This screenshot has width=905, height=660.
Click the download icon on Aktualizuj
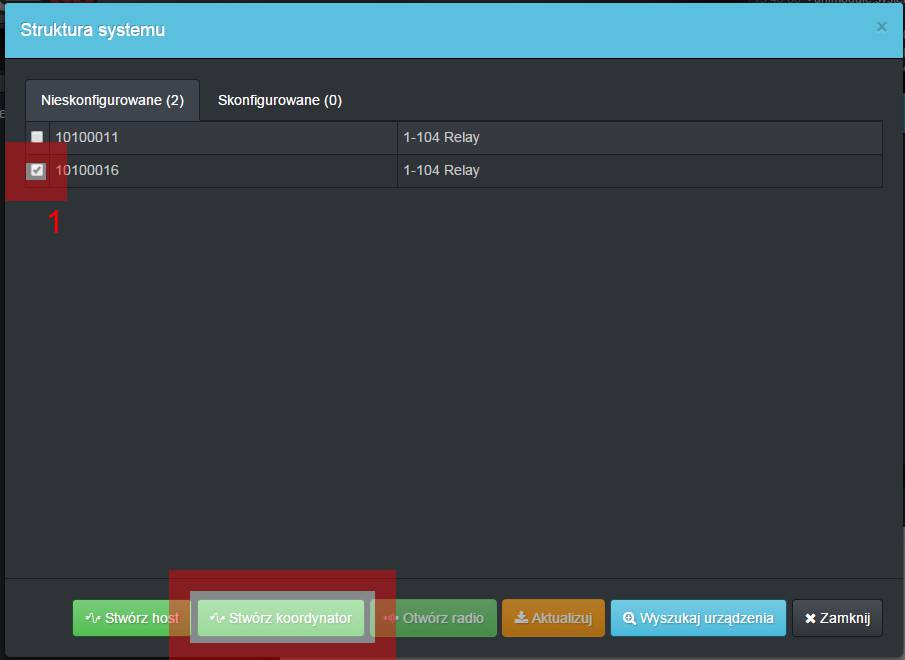click(x=521, y=618)
